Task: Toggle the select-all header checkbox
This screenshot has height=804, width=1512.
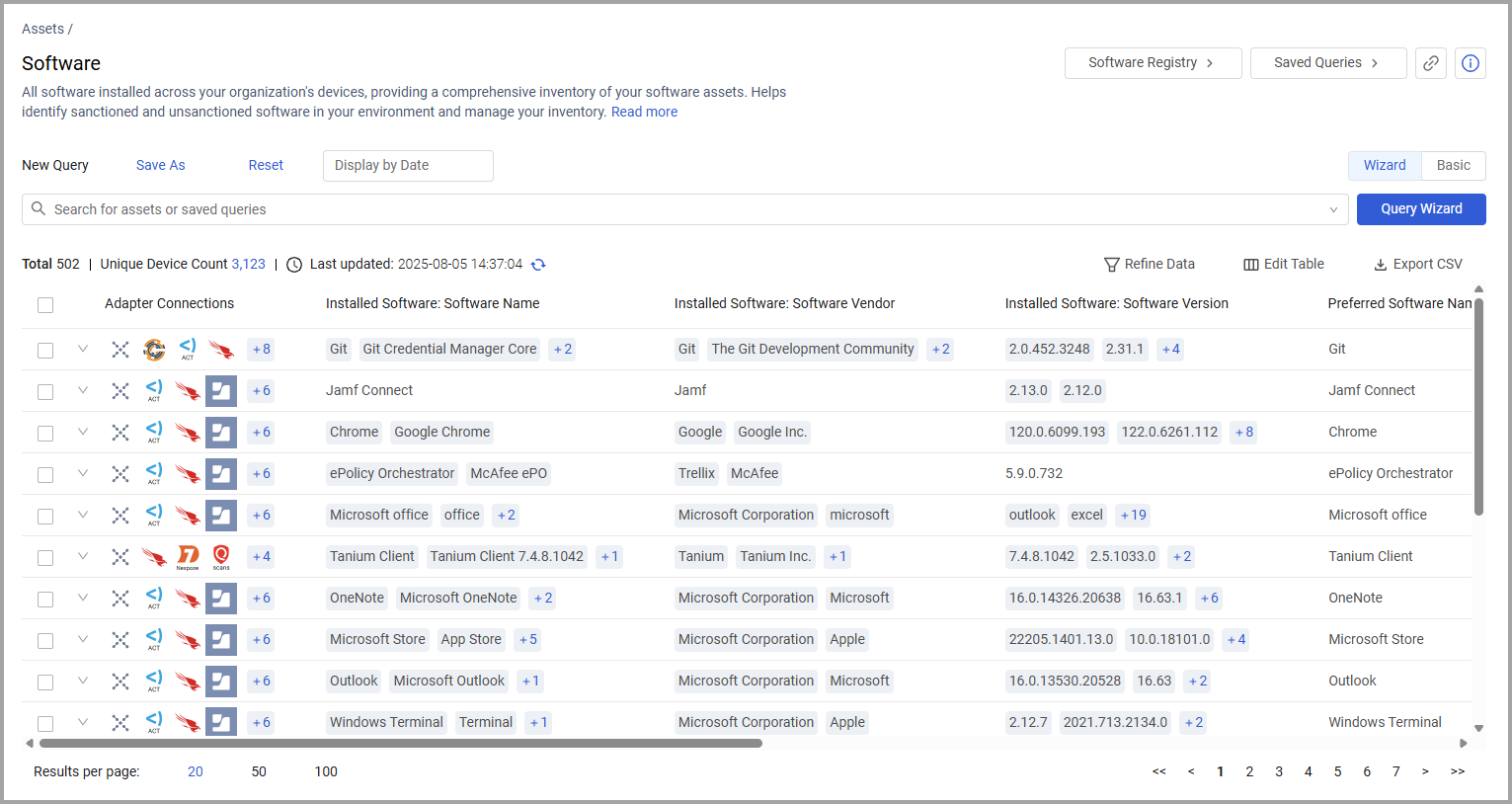Action: 45,305
